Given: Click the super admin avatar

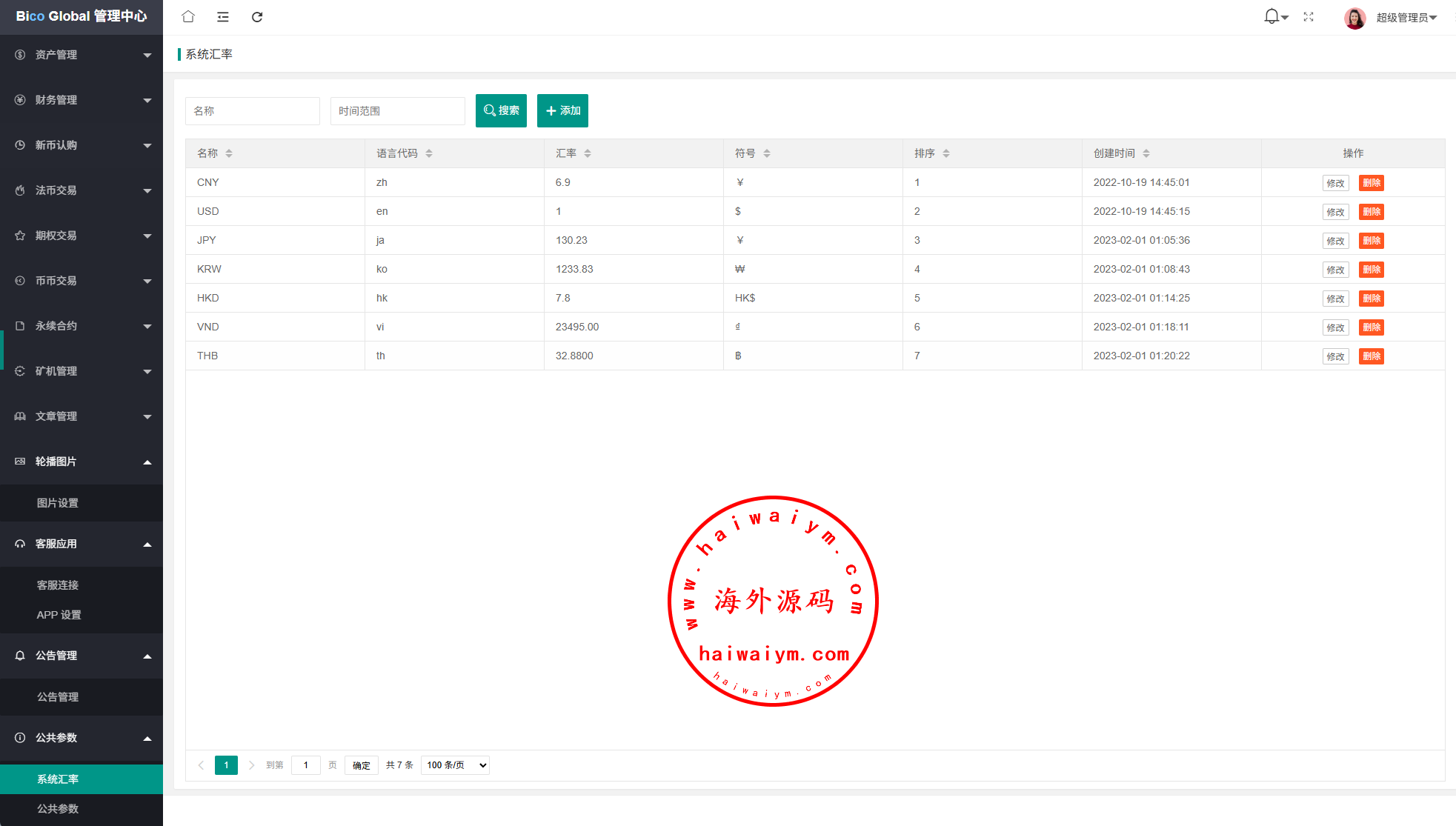Looking at the screenshot, I should coord(1354,18).
